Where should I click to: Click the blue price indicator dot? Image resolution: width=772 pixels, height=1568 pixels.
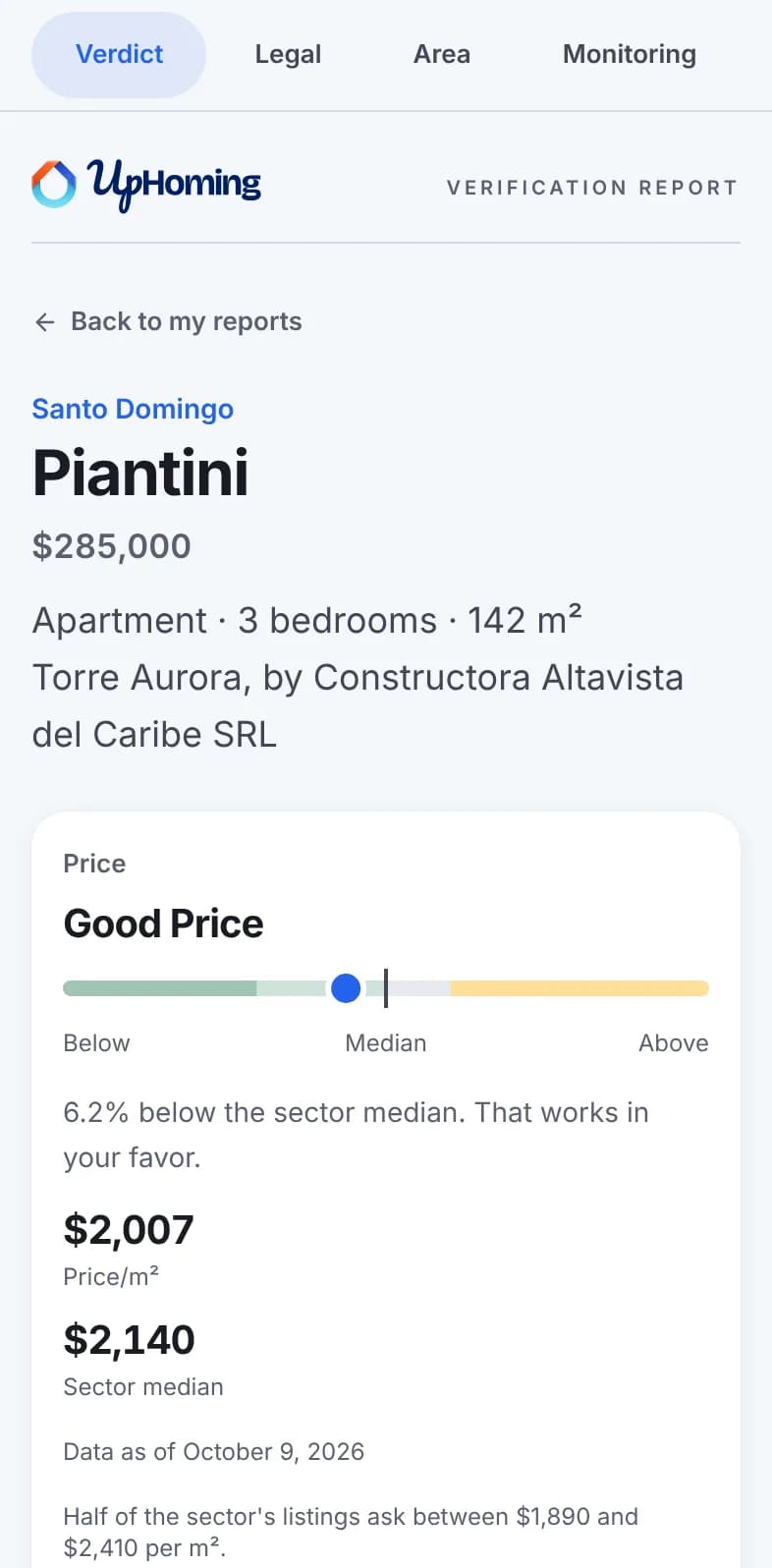point(346,988)
